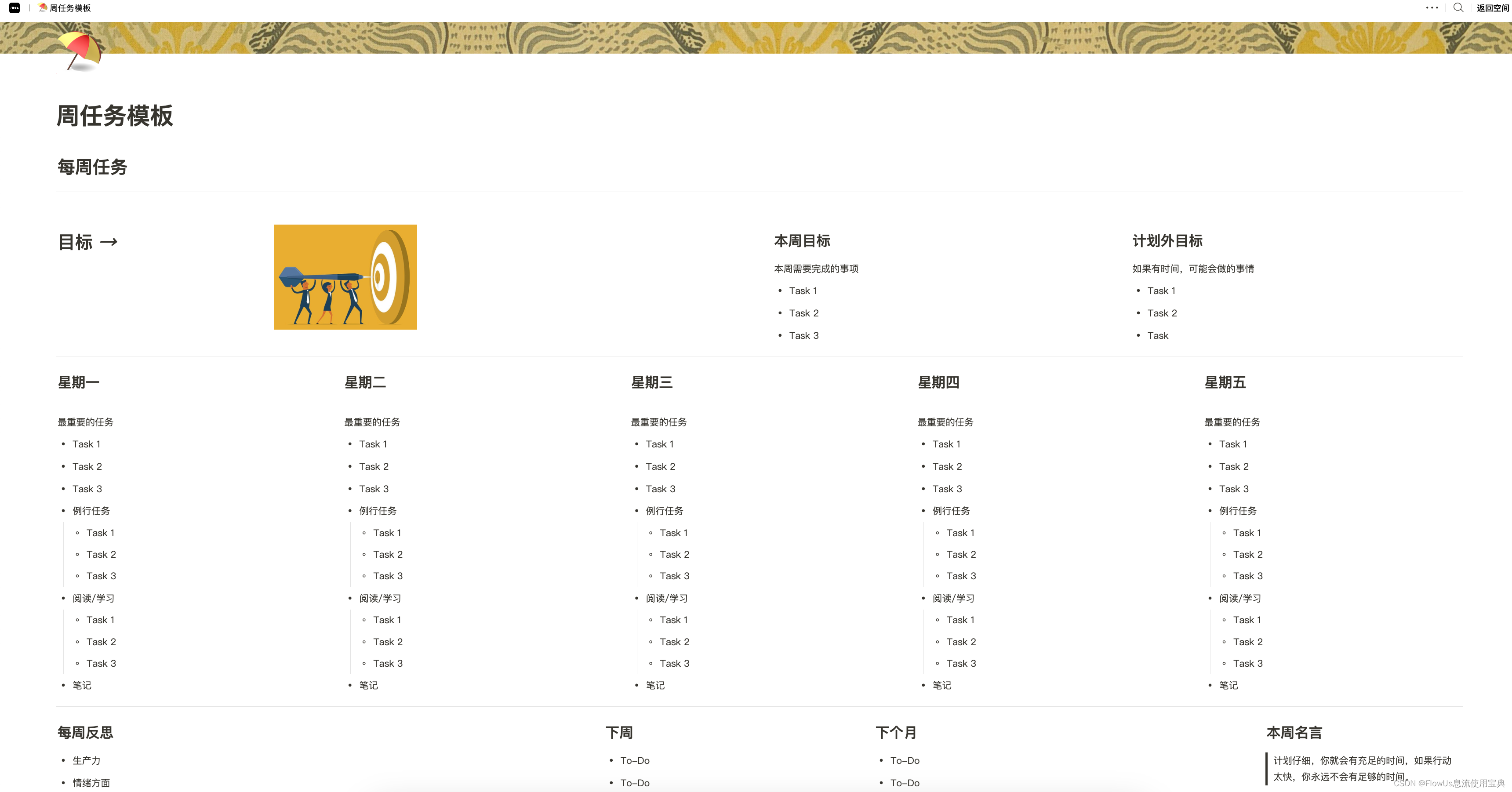1512x792 pixels.
Task: Click the 周任务模板 breadcrumb title
Action: (70, 8)
